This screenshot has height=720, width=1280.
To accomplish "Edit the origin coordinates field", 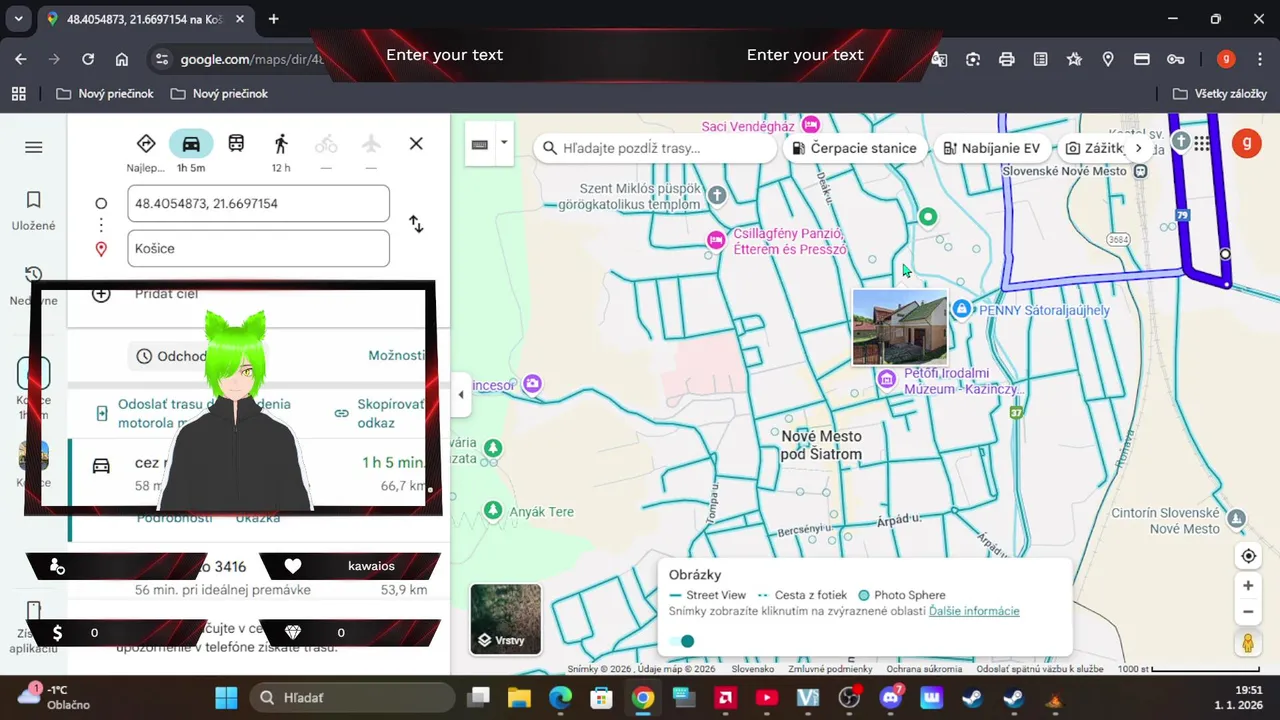I will [x=258, y=203].
